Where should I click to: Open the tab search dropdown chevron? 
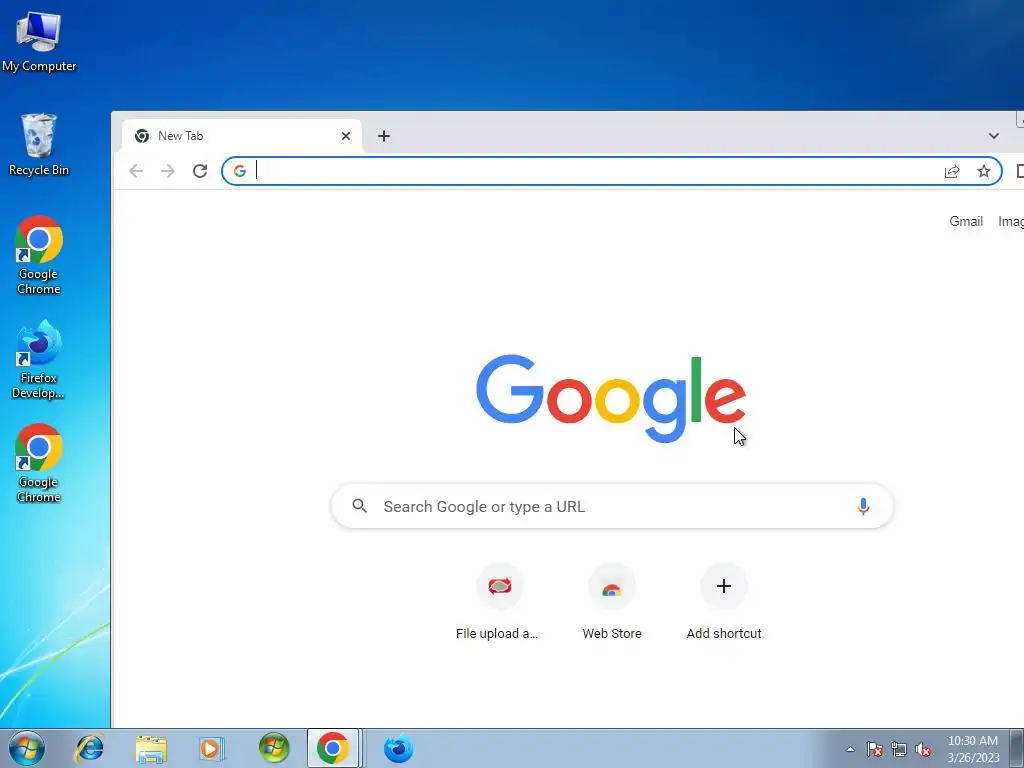pos(993,136)
